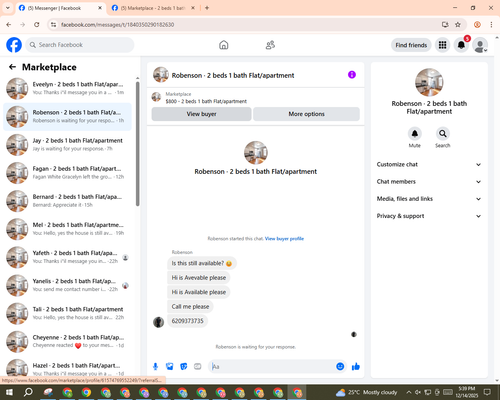Show hidden system tray icons

coord(409,392)
